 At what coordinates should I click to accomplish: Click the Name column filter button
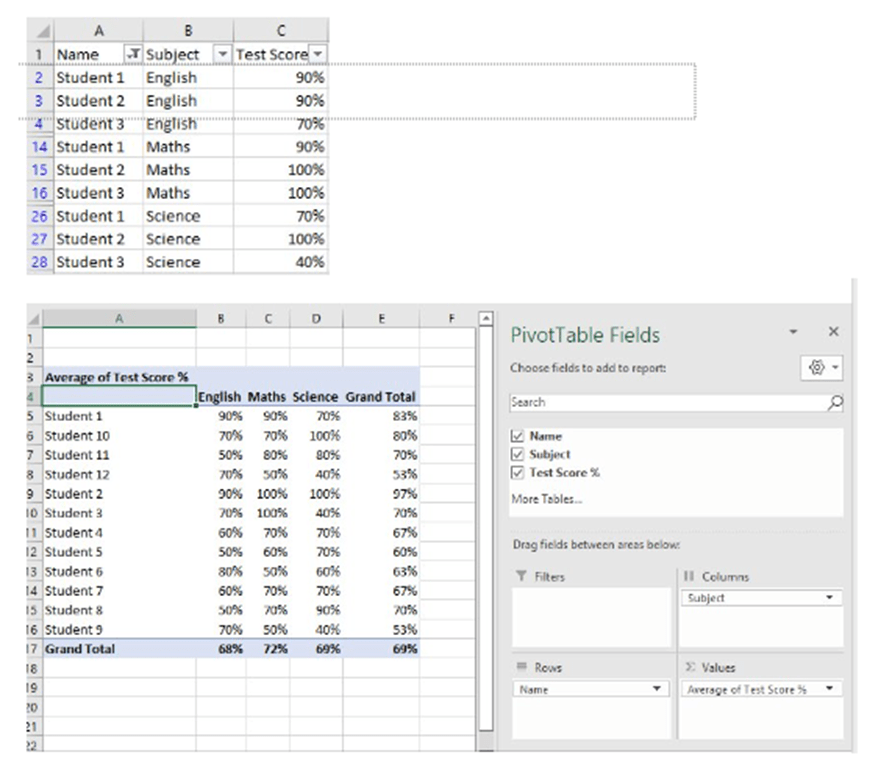coord(131,54)
